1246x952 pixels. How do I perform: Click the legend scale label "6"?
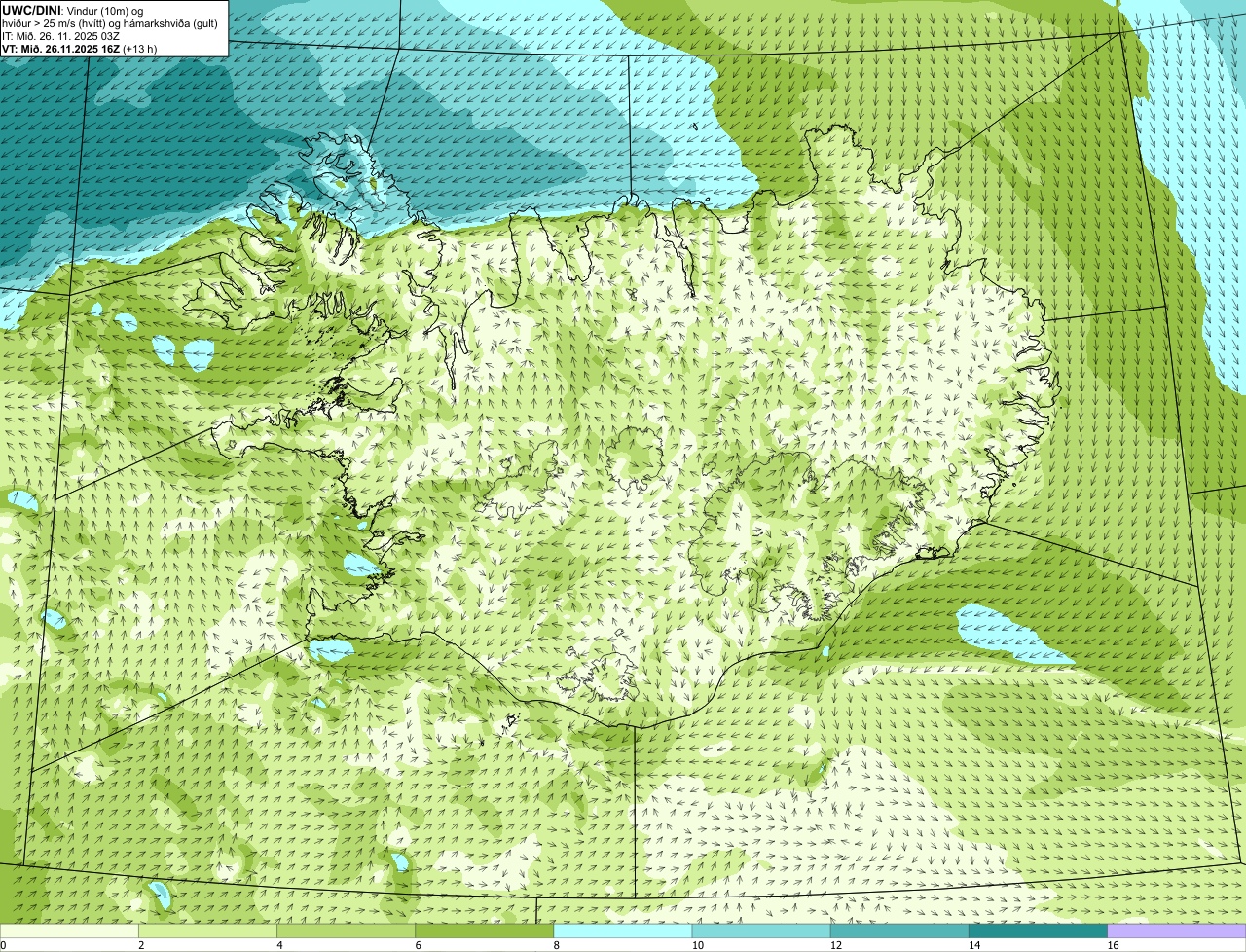pos(418,945)
